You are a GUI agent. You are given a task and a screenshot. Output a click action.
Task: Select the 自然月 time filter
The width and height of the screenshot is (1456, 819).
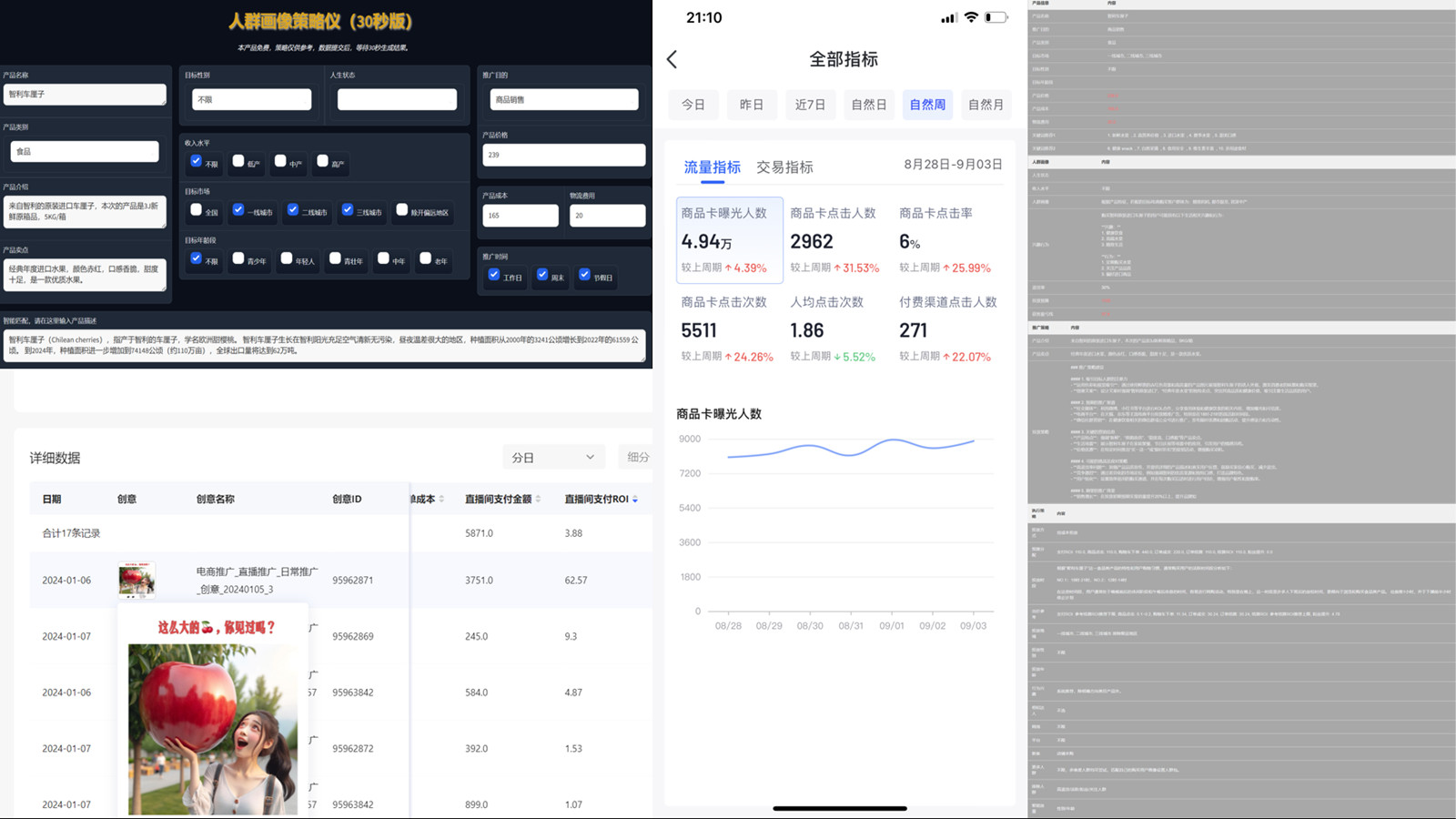[x=986, y=104]
